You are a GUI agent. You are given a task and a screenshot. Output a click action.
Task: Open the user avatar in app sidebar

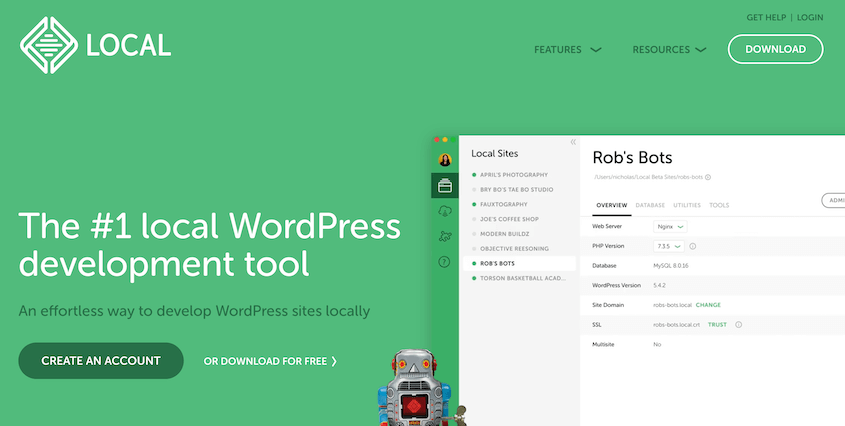click(445, 160)
